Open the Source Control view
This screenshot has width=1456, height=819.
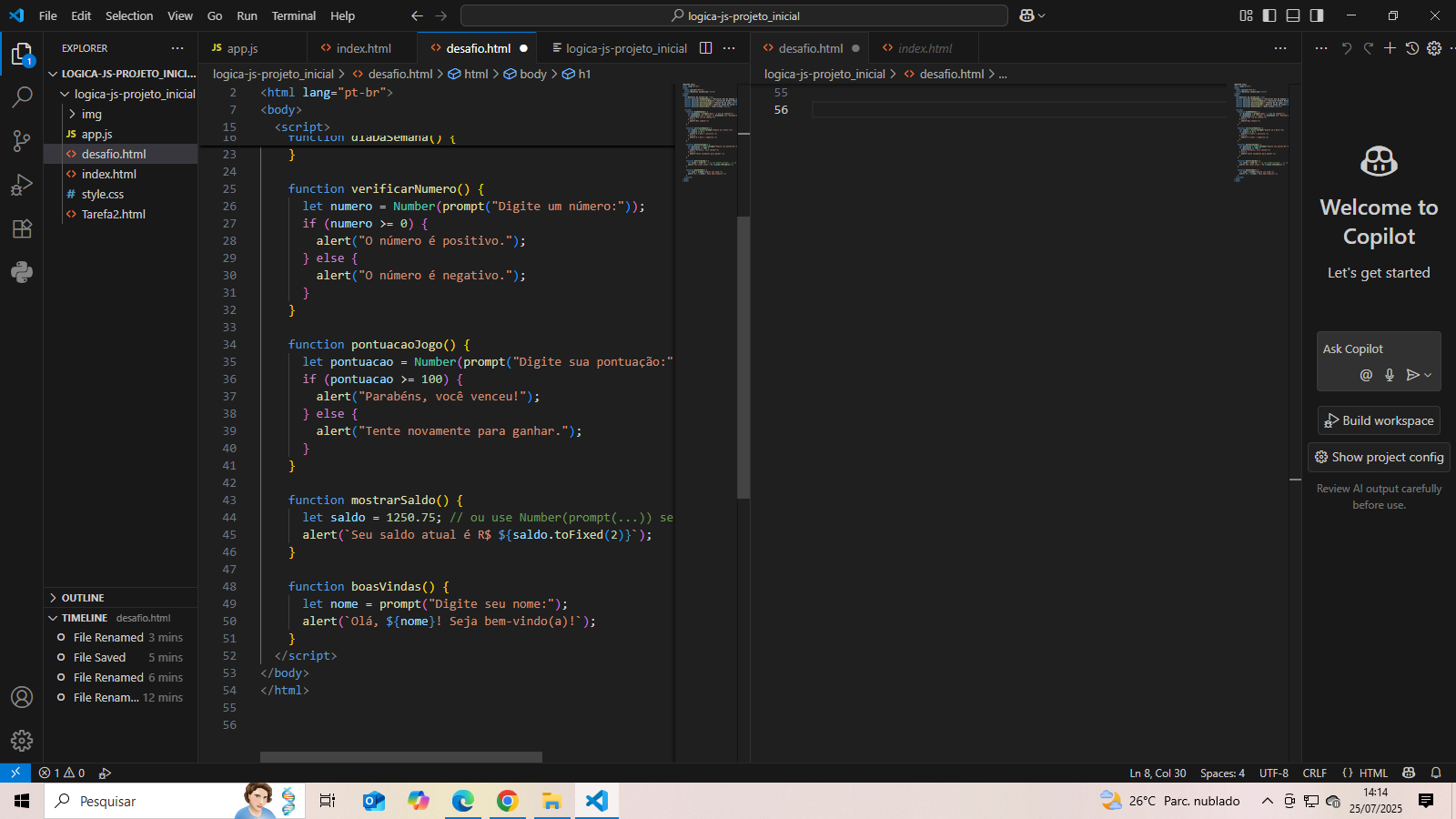[22, 140]
